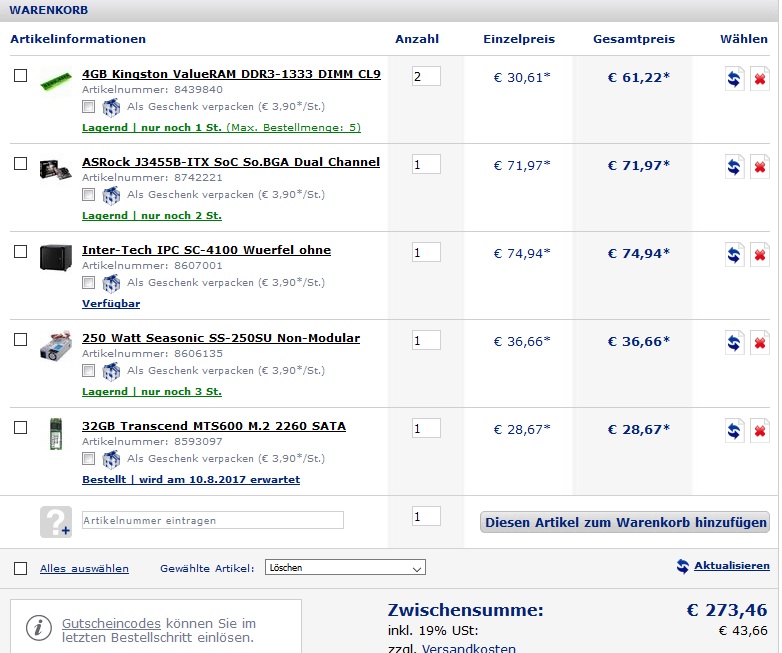
Task: Click Aktualisieren link
Action: click(732, 566)
